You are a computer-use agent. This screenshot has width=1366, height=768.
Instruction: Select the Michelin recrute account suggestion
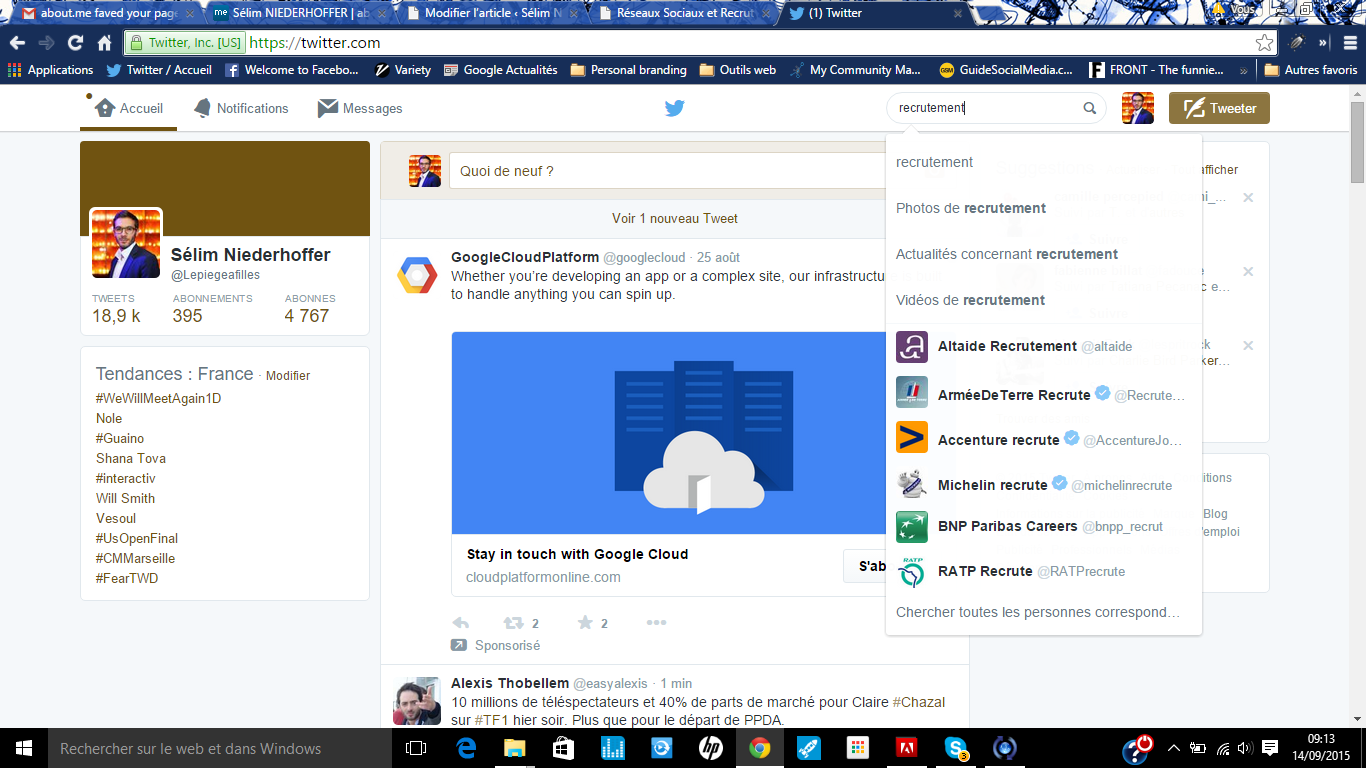pyautogui.click(x=1043, y=485)
